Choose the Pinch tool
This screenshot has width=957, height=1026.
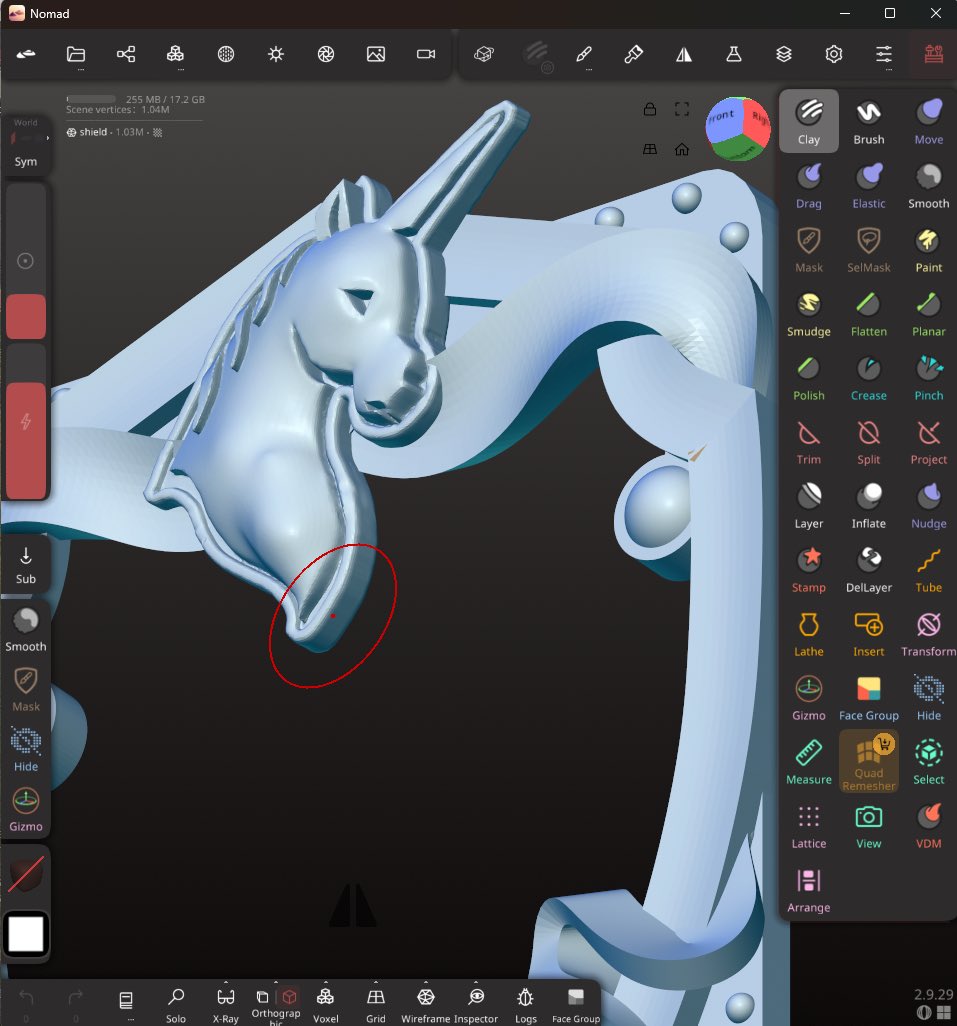[929, 378]
